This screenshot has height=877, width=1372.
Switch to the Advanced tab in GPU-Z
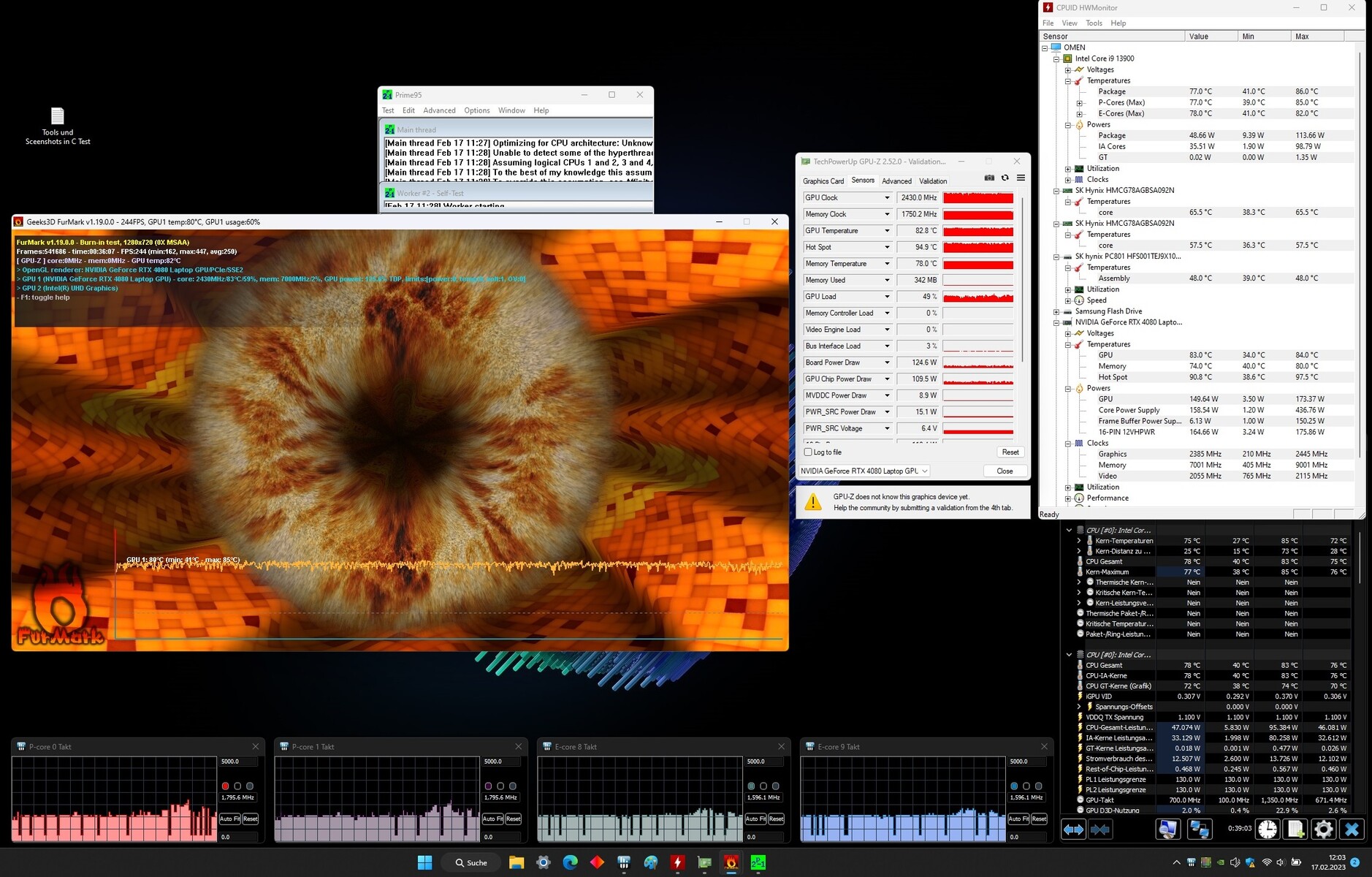[x=896, y=181]
